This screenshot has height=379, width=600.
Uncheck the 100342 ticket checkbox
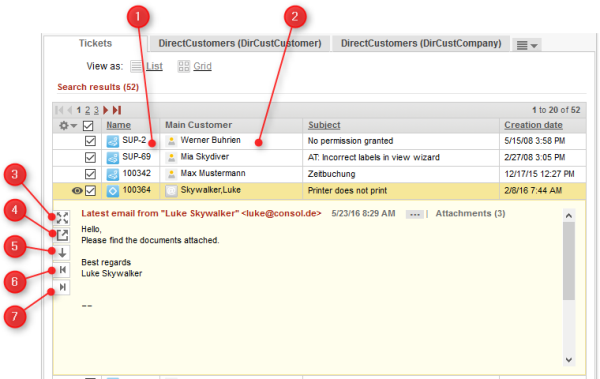pos(90,174)
